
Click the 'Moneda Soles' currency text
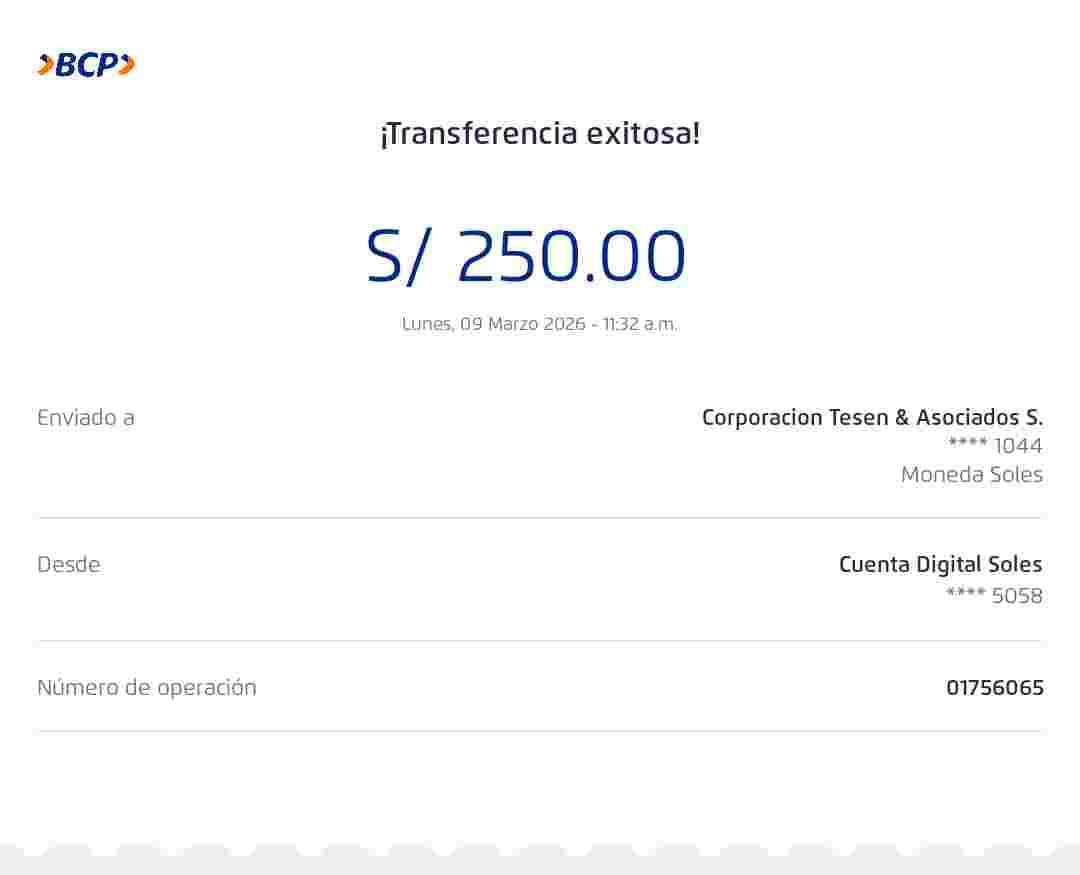pos(971,474)
